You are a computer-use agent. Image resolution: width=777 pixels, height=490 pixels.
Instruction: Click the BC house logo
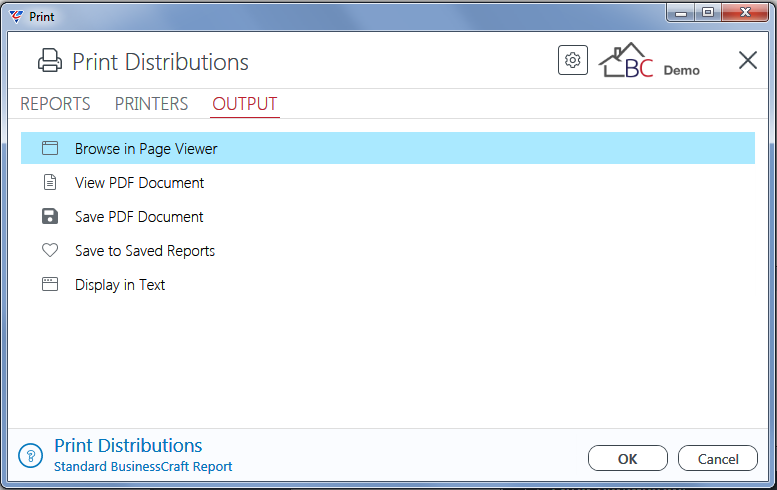click(627, 60)
